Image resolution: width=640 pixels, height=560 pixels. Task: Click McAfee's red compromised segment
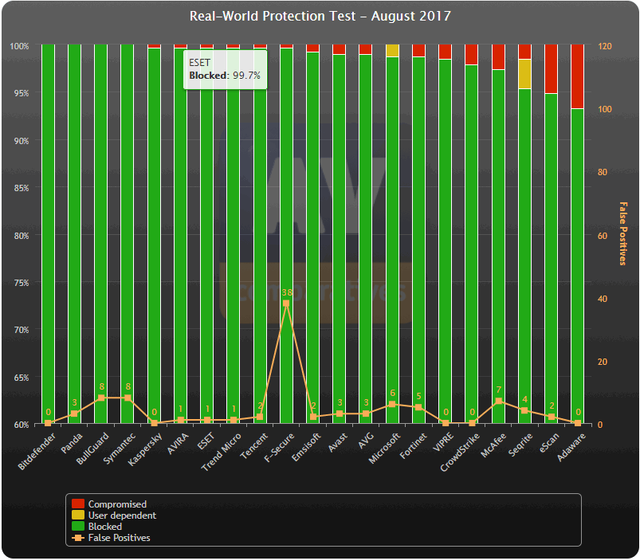[498, 57]
